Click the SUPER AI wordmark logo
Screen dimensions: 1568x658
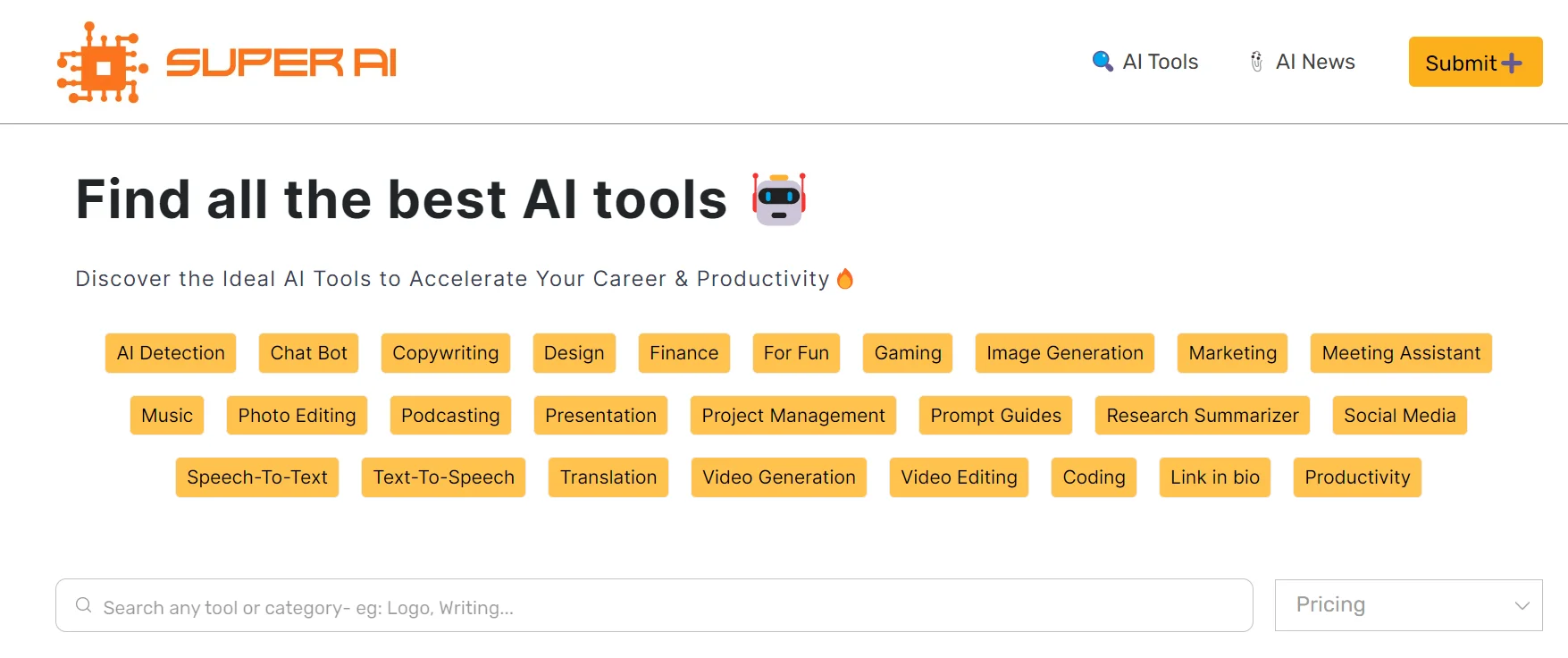[281, 63]
